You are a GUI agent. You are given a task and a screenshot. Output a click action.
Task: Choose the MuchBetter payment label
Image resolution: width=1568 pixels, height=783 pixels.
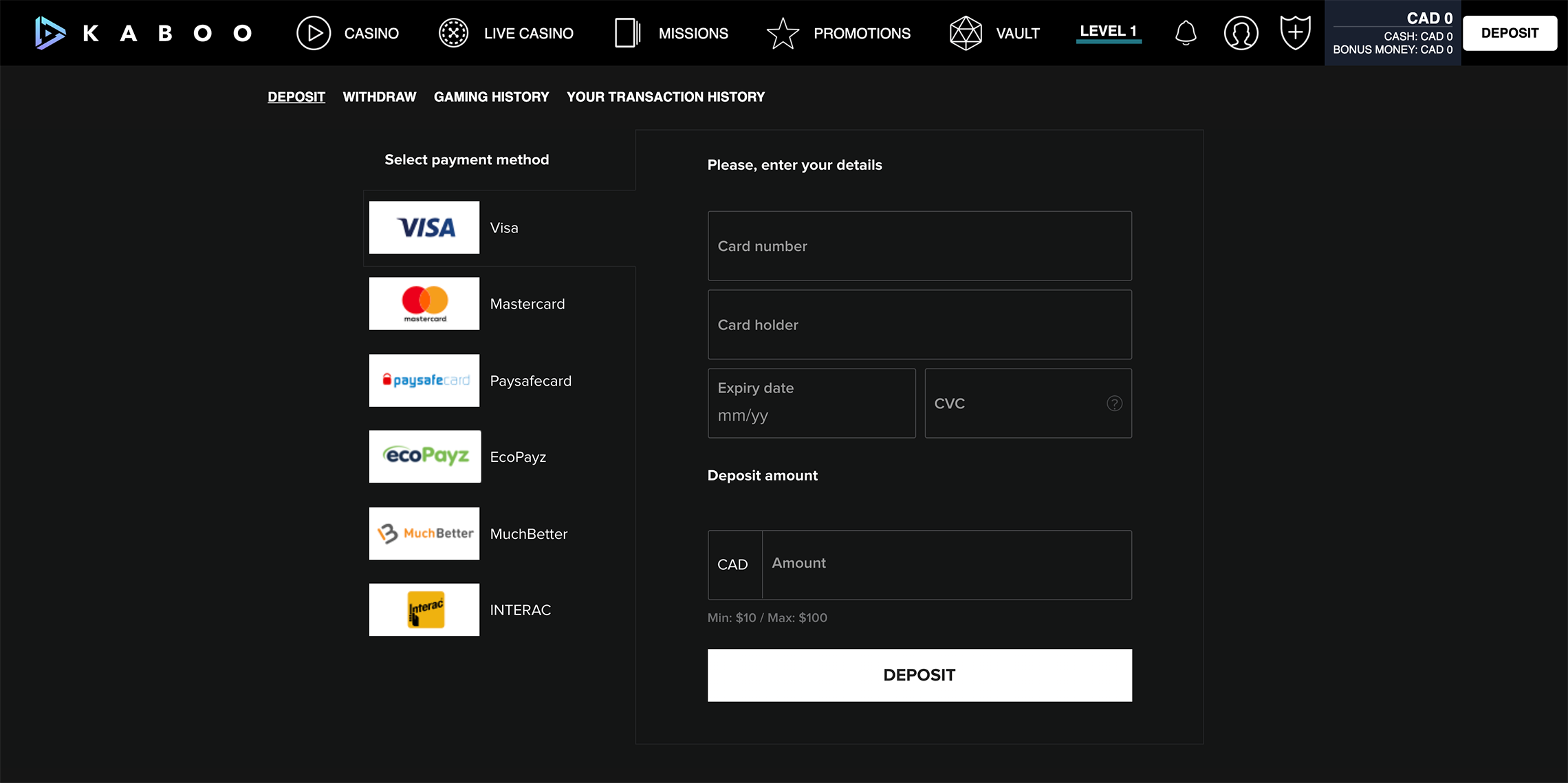(x=529, y=534)
